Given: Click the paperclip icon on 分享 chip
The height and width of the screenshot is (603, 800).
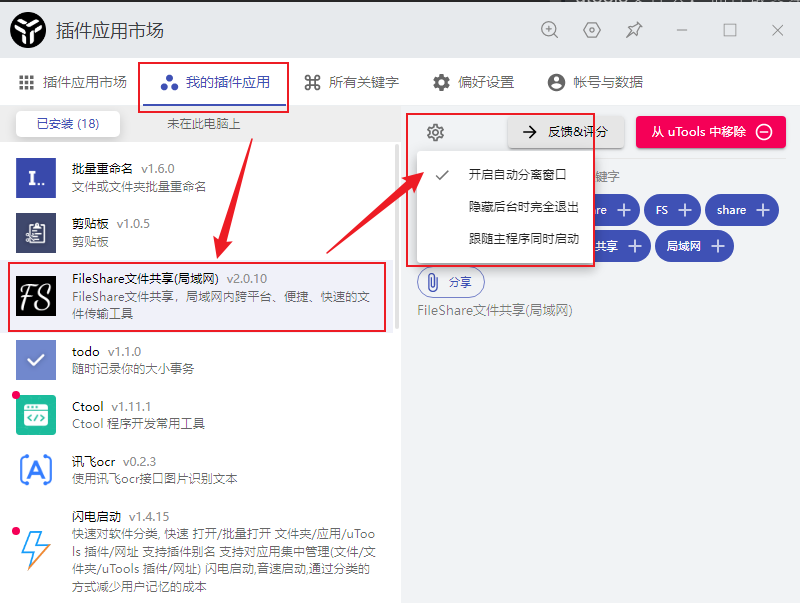Looking at the screenshot, I should point(433,282).
